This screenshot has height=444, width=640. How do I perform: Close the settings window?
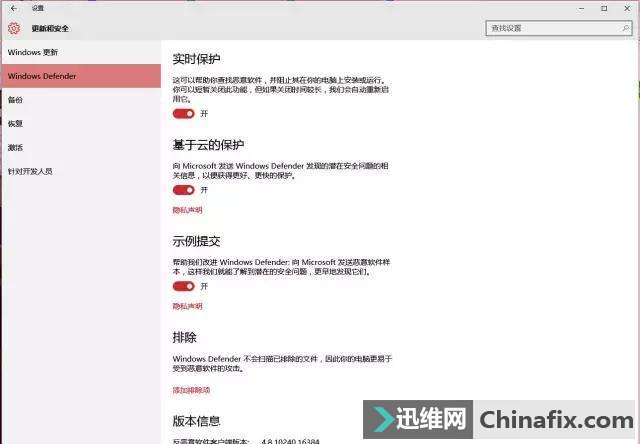point(627,8)
